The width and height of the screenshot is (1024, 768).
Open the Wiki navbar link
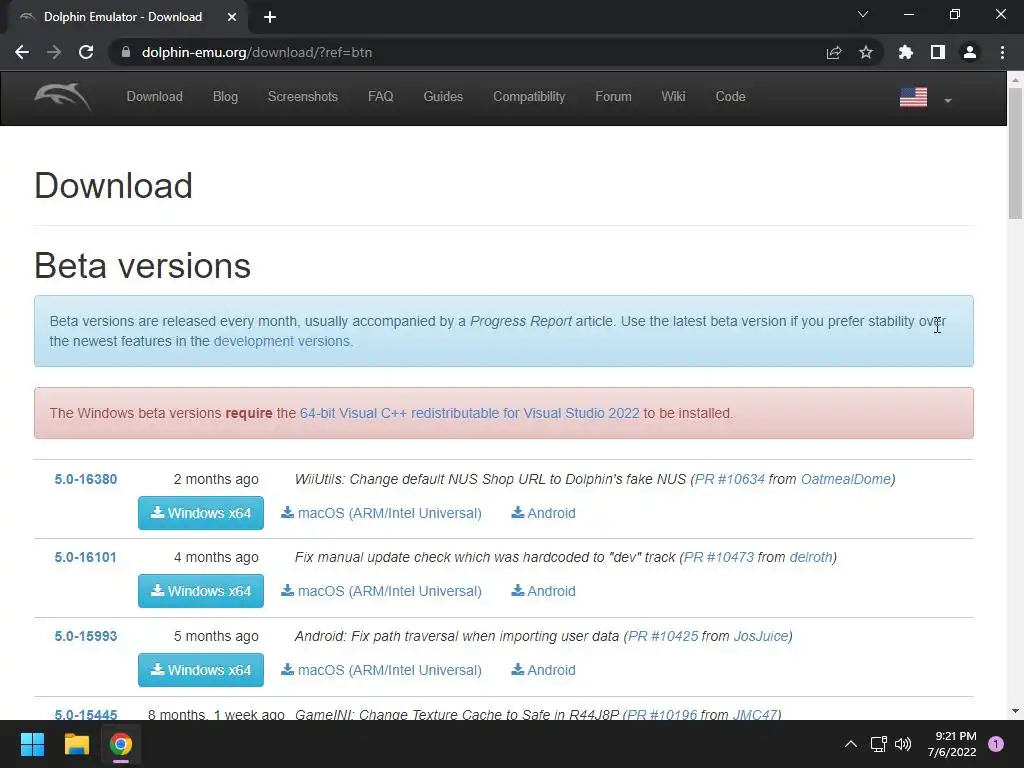673,97
